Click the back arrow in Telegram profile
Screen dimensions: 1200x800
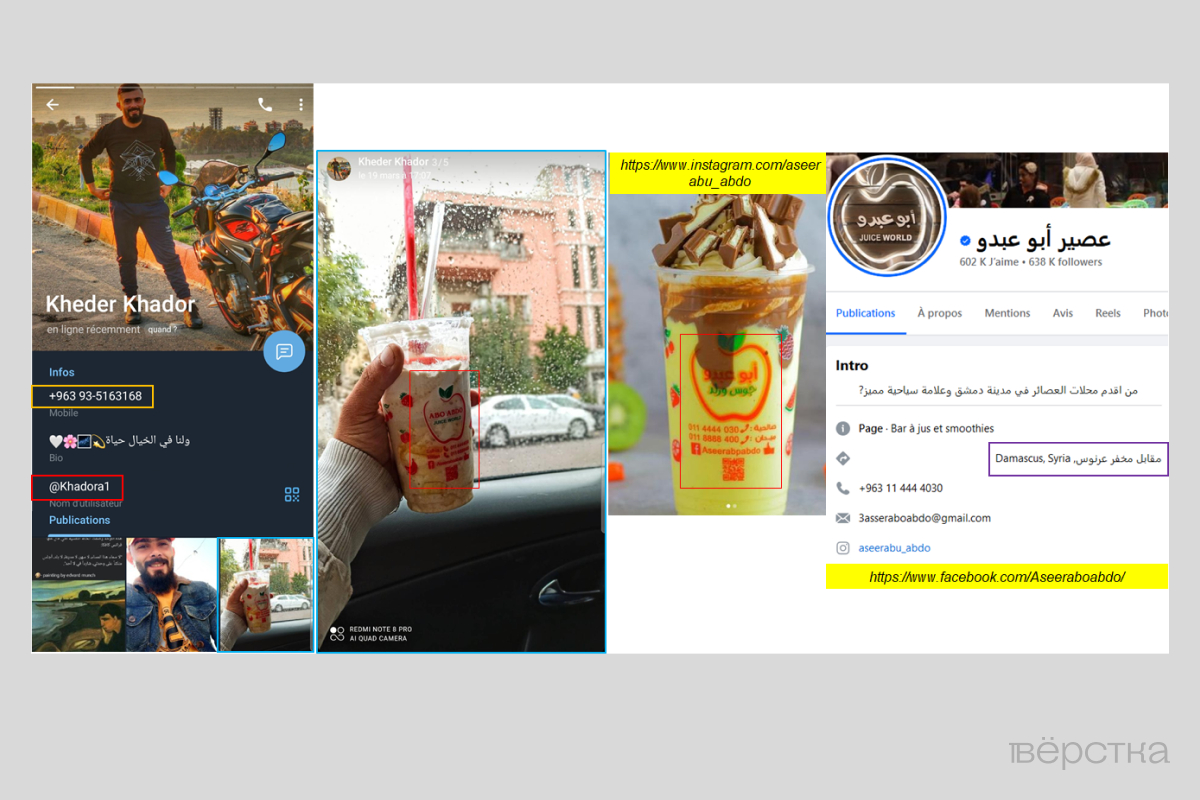[53, 104]
